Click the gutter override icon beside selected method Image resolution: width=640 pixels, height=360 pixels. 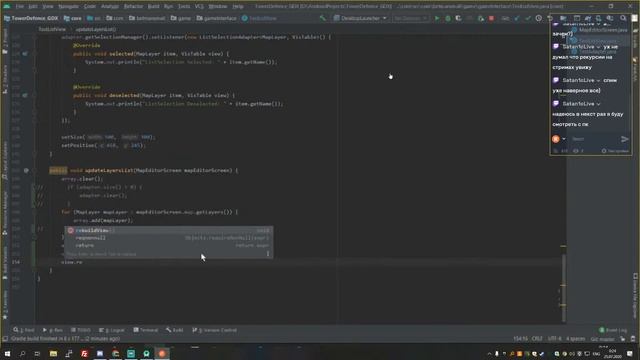click(25, 53)
